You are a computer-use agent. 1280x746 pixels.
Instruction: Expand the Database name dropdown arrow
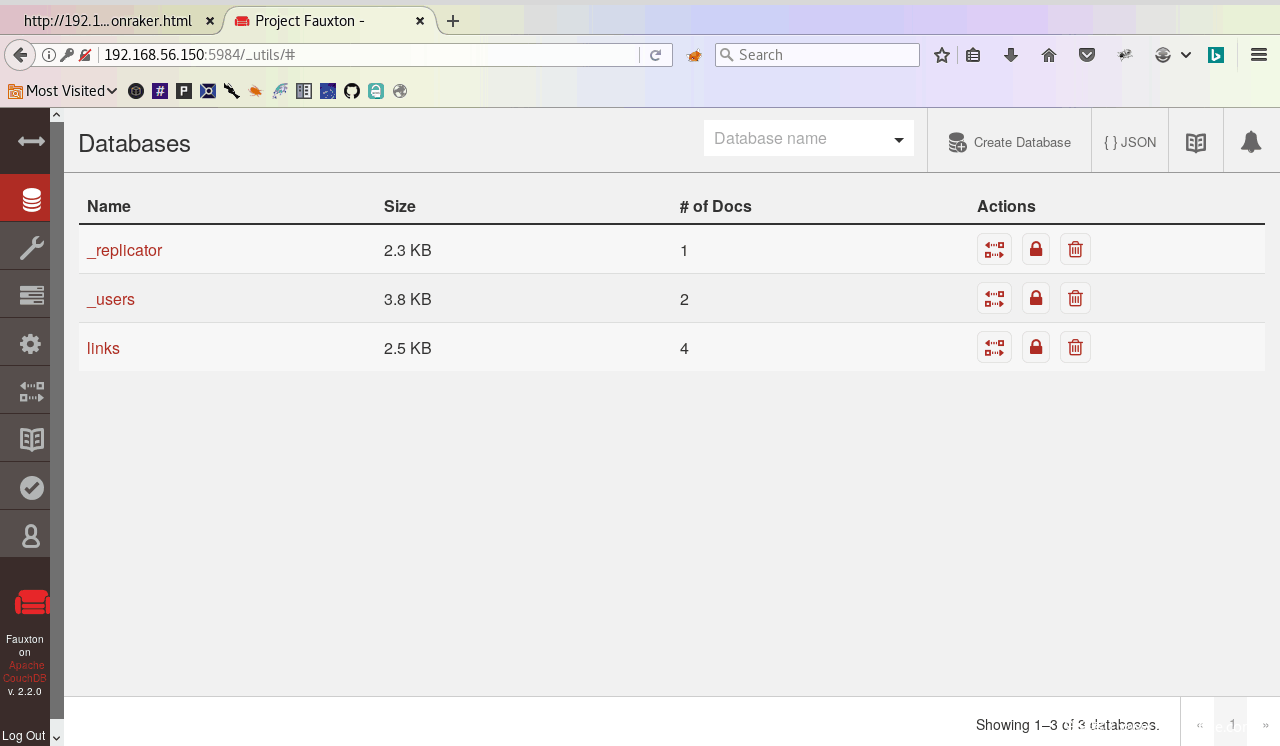(898, 140)
